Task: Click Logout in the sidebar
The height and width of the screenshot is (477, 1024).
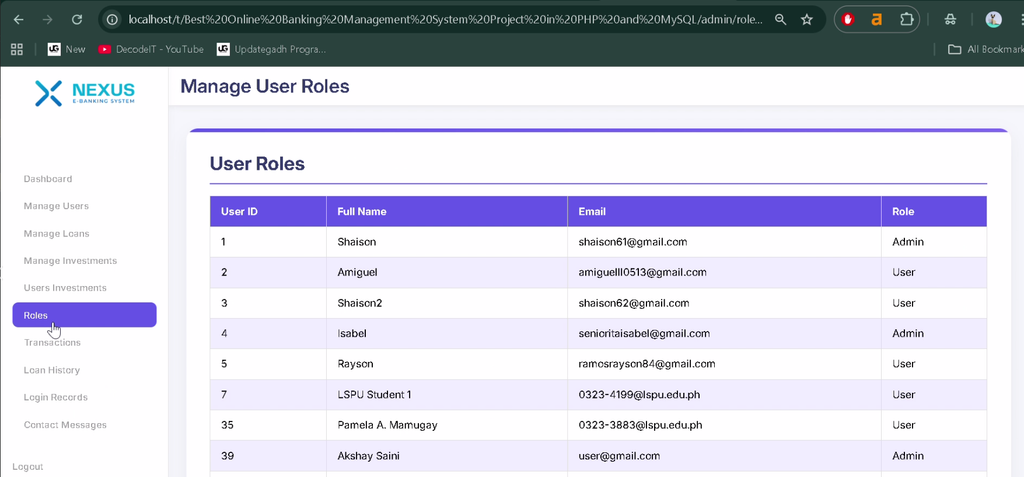Action: tap(27, 467)
